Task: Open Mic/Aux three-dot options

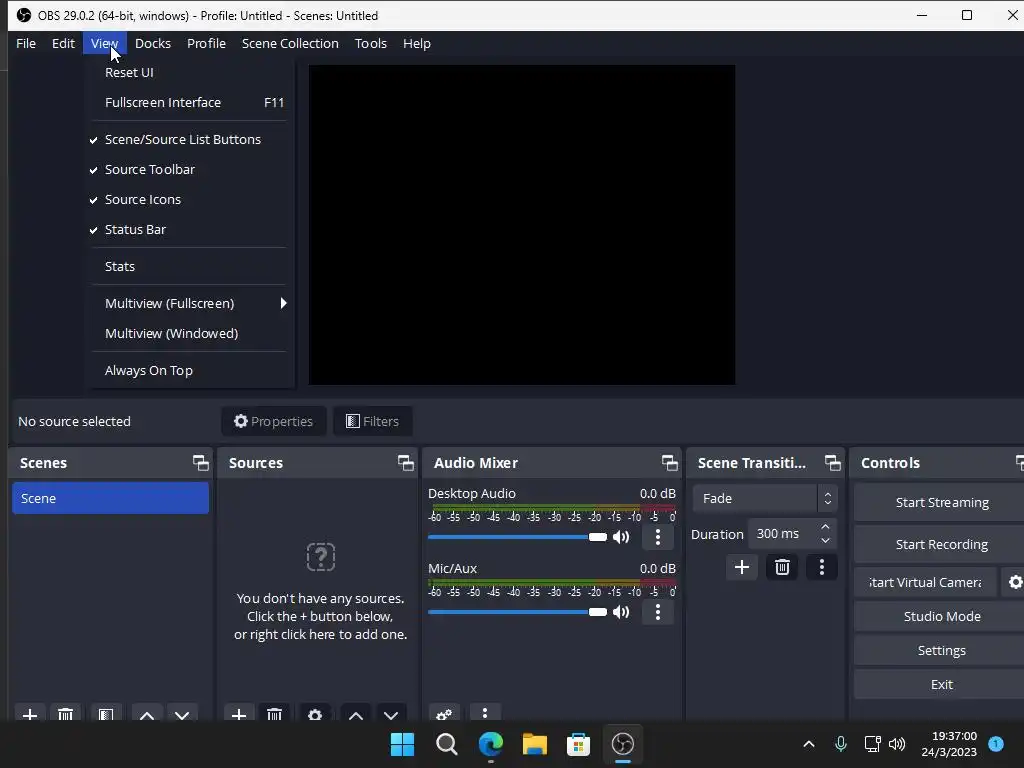Action: [658, 612]
